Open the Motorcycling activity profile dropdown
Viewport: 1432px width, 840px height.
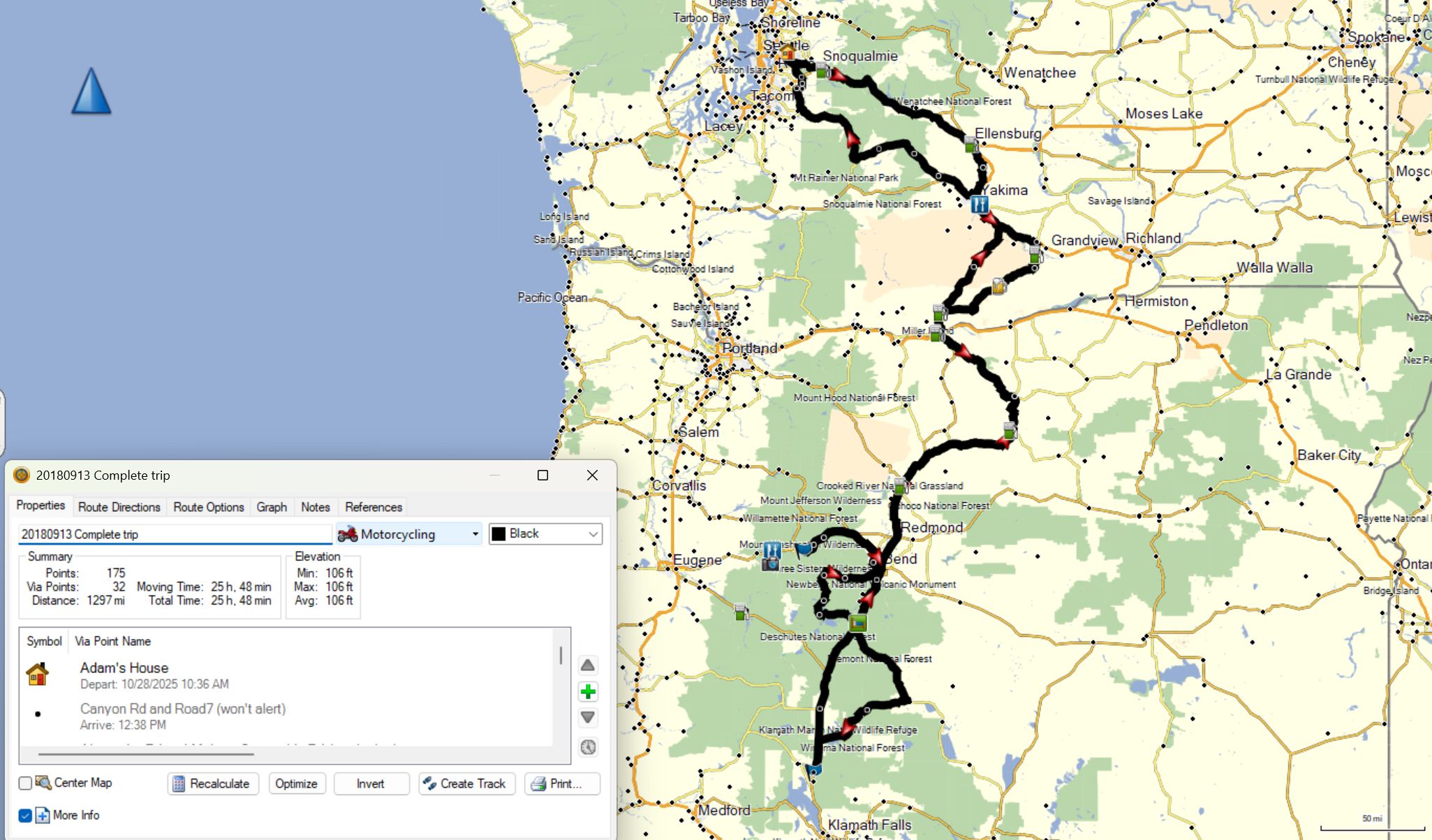[x=408, y=534]
